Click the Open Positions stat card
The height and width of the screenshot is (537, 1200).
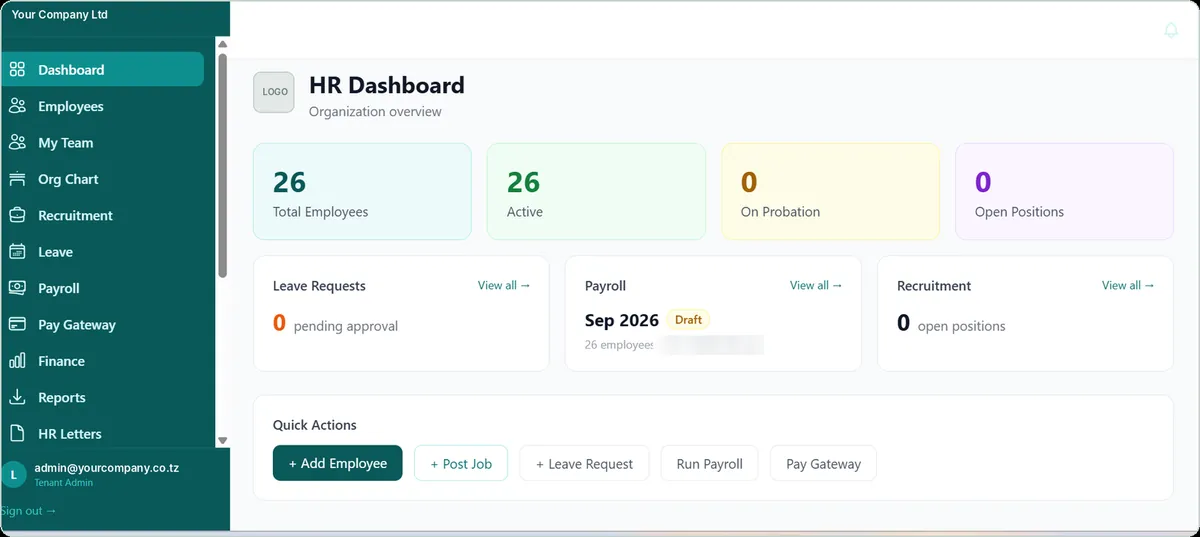coord(1064,191)
